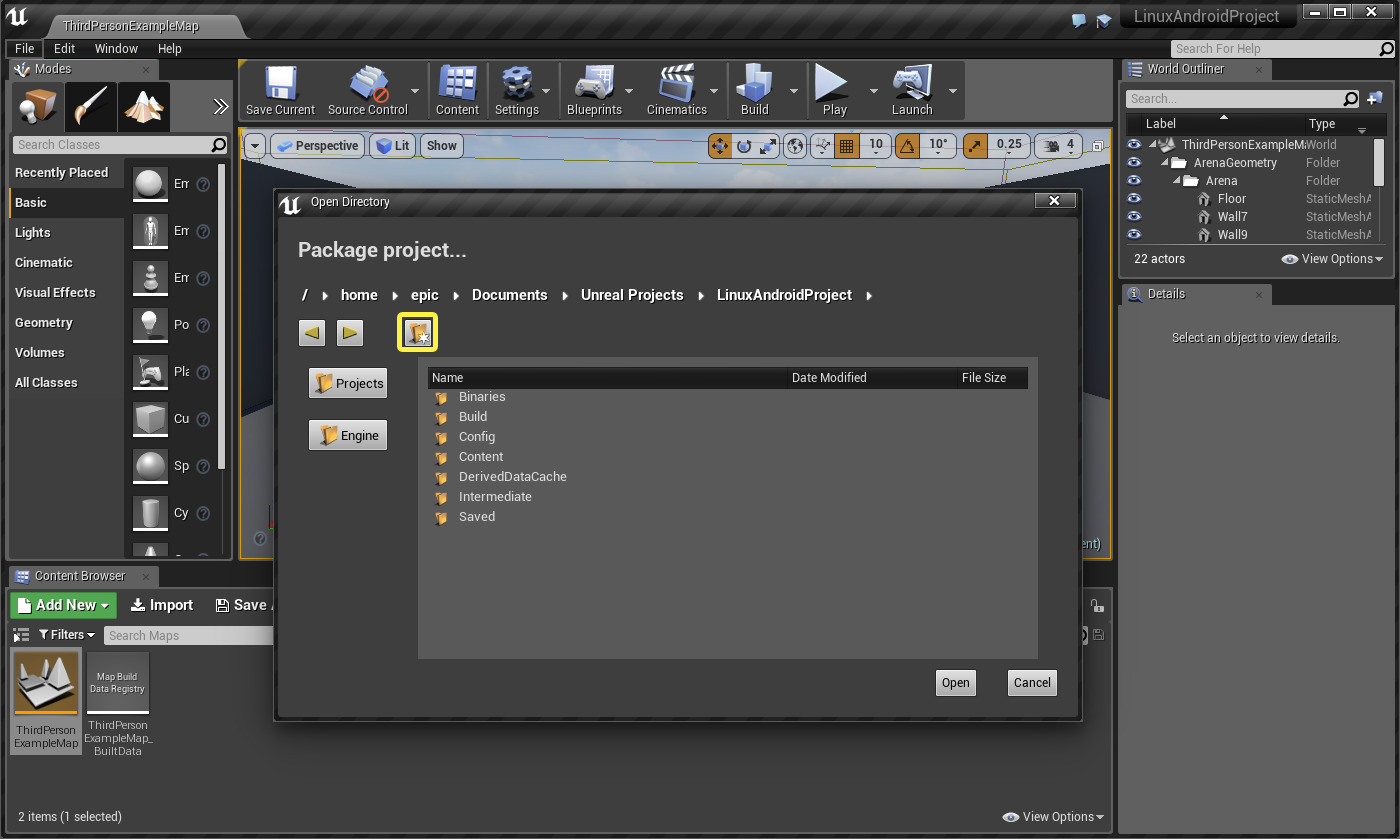Toggle visibility of Floor actor

coord(1134,199)
